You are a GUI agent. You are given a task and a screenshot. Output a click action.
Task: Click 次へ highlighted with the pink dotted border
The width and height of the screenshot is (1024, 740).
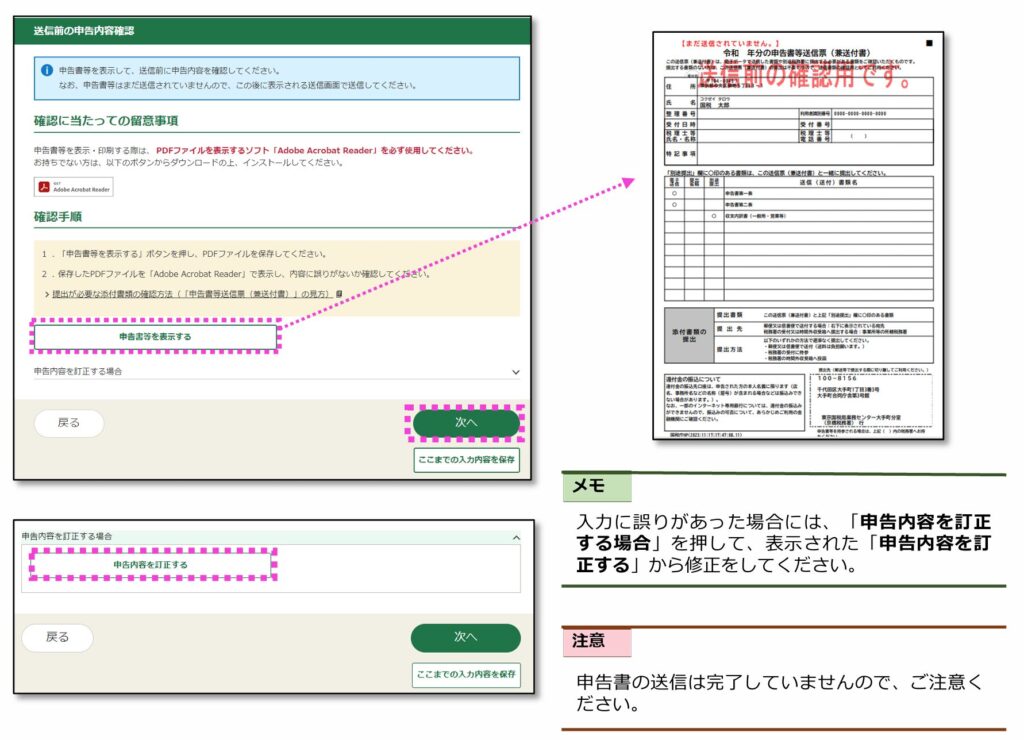pyautogui.click(x=466, y=423)
